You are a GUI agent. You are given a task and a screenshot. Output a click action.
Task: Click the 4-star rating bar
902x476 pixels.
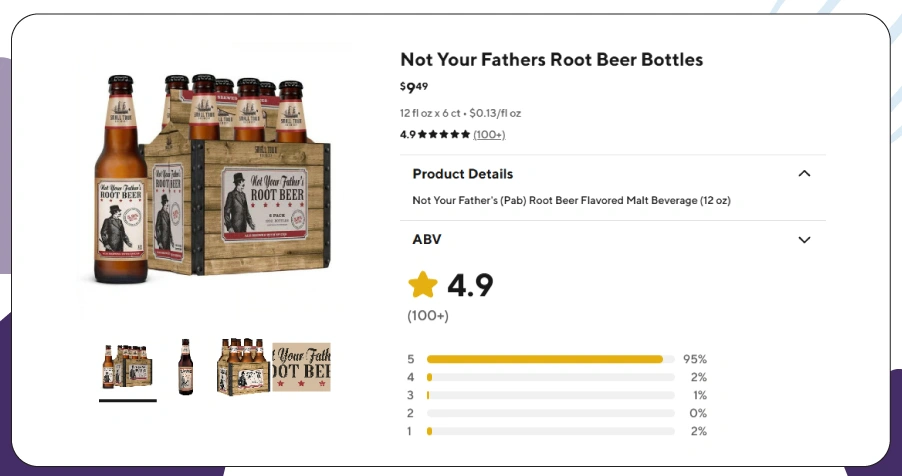550,377
